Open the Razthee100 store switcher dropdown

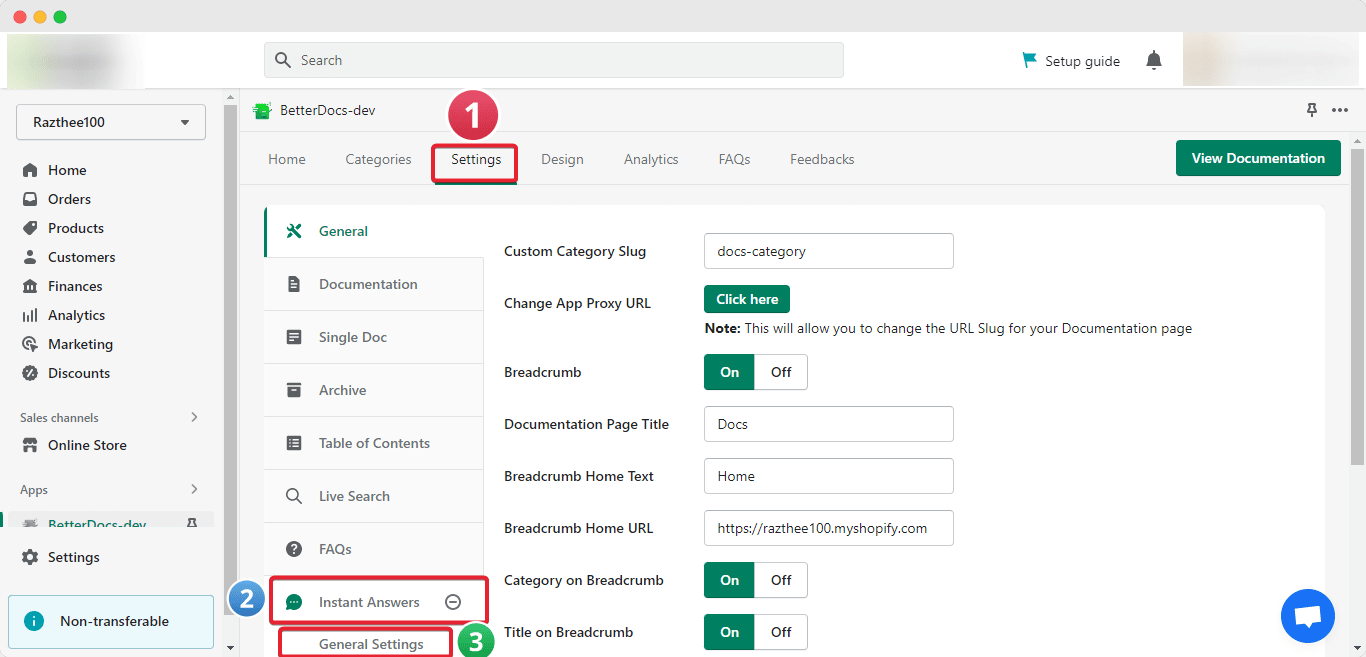[x=111, y=122]
